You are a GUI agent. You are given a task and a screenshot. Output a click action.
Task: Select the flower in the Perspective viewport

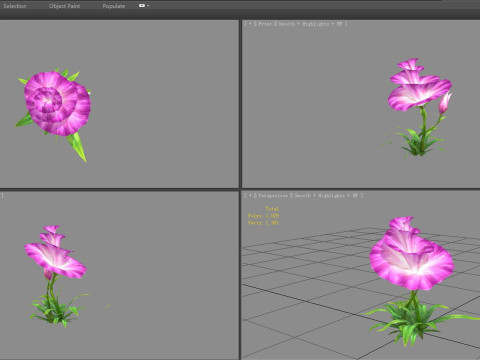tap(412, 263)
